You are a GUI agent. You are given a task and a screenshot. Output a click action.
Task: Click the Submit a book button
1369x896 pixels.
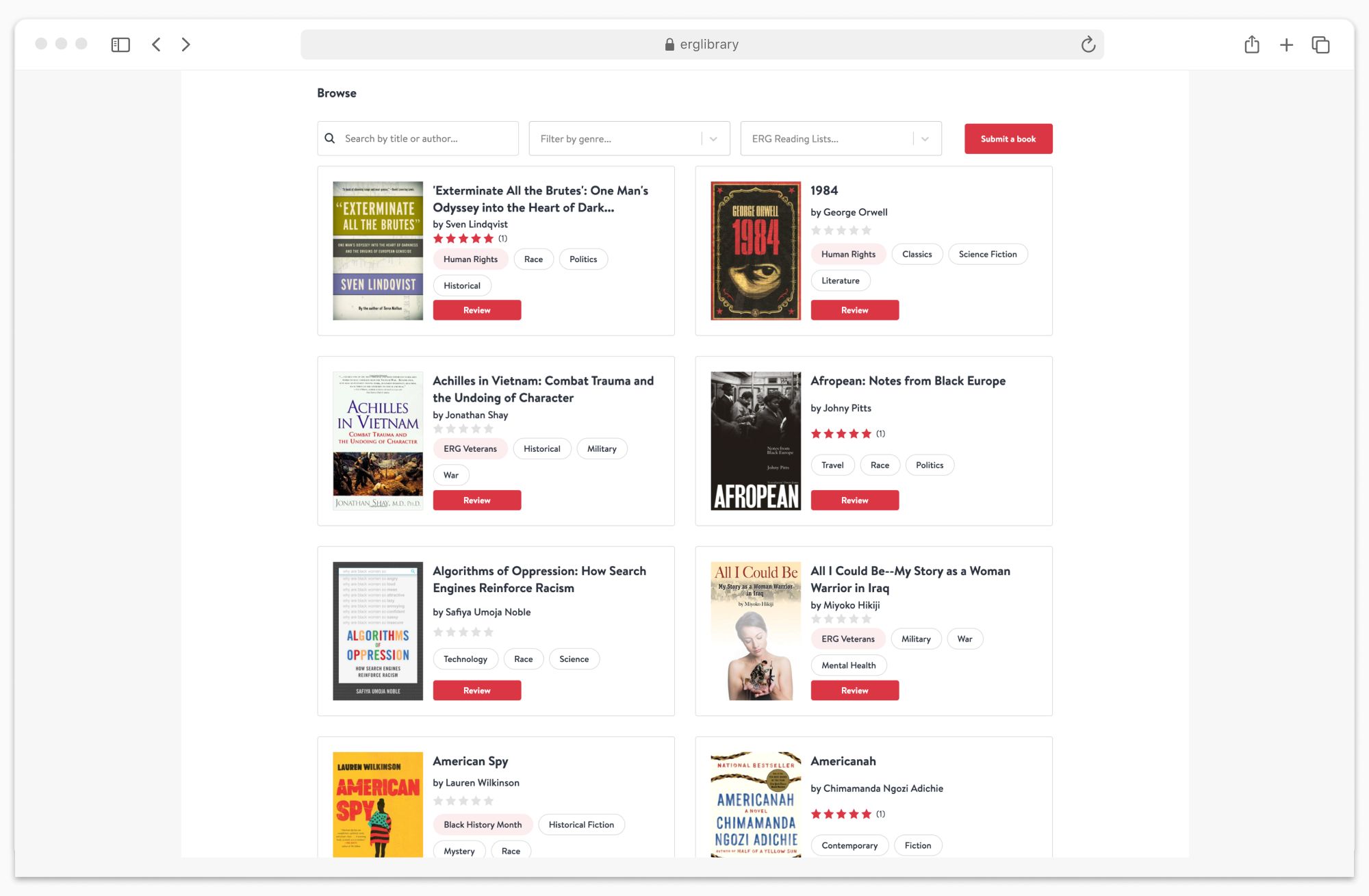point(1008,139)
